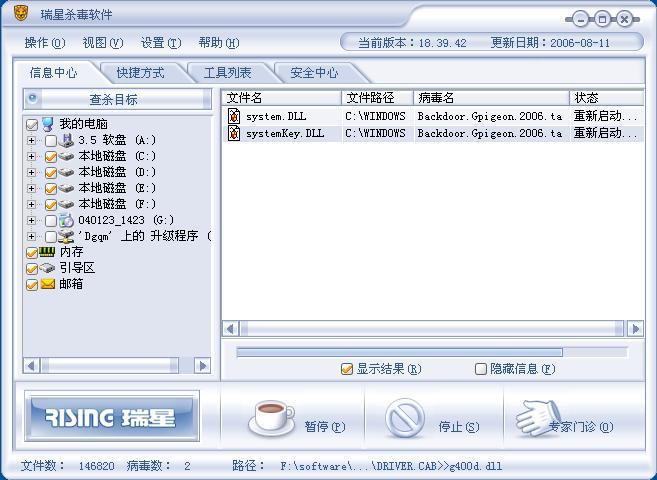Uncheck the 引导区 boot sector checkbox
The height and width of the screenshot is (480, 657).
[x=32, y=268]
